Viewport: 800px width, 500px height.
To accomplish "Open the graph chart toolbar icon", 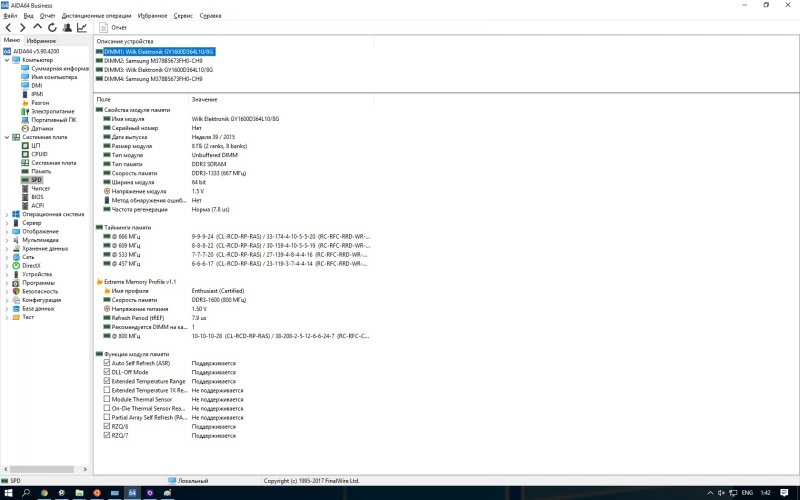I will (x=81, y=28).
